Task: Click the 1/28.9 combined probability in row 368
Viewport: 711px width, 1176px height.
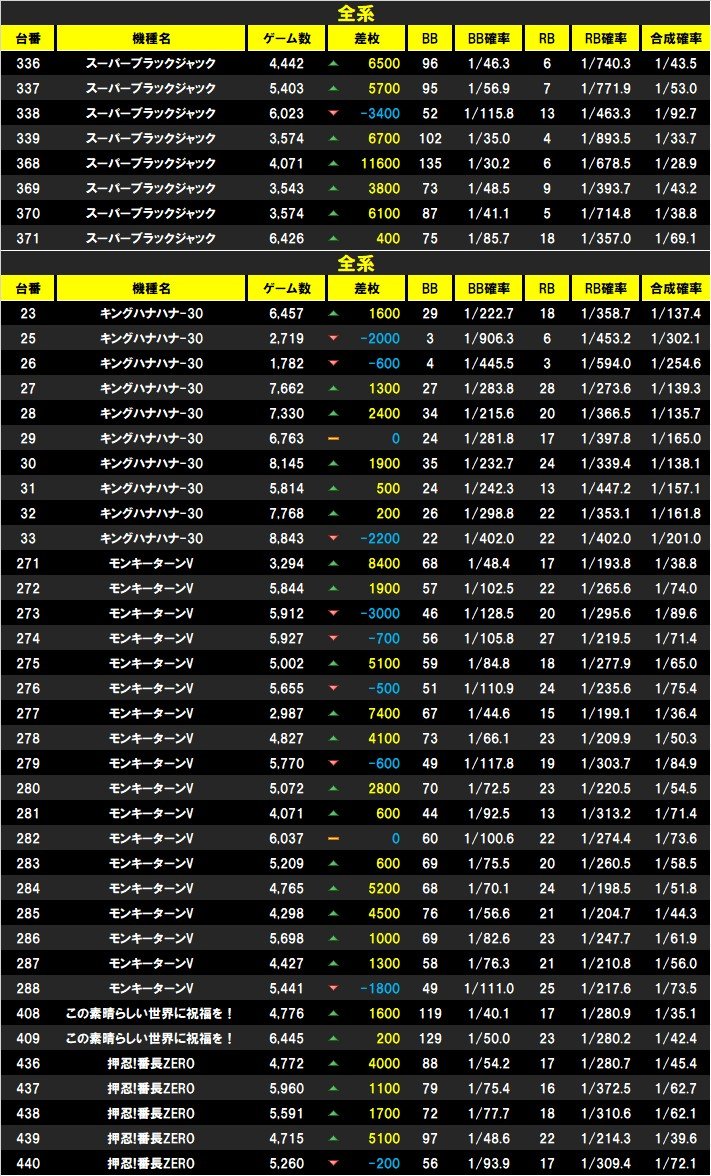Action: [x=676, y=164]
